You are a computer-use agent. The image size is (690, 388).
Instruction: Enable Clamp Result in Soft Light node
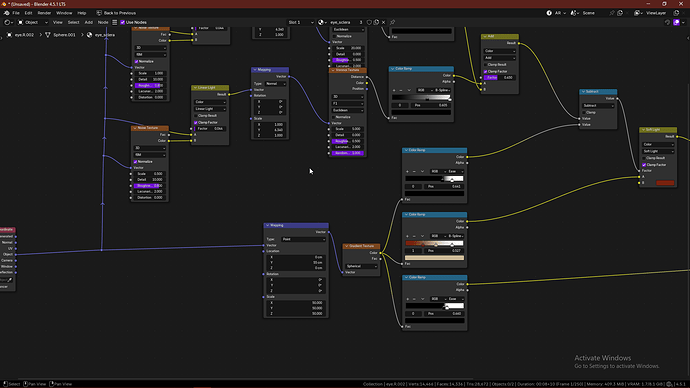[644, 158]
